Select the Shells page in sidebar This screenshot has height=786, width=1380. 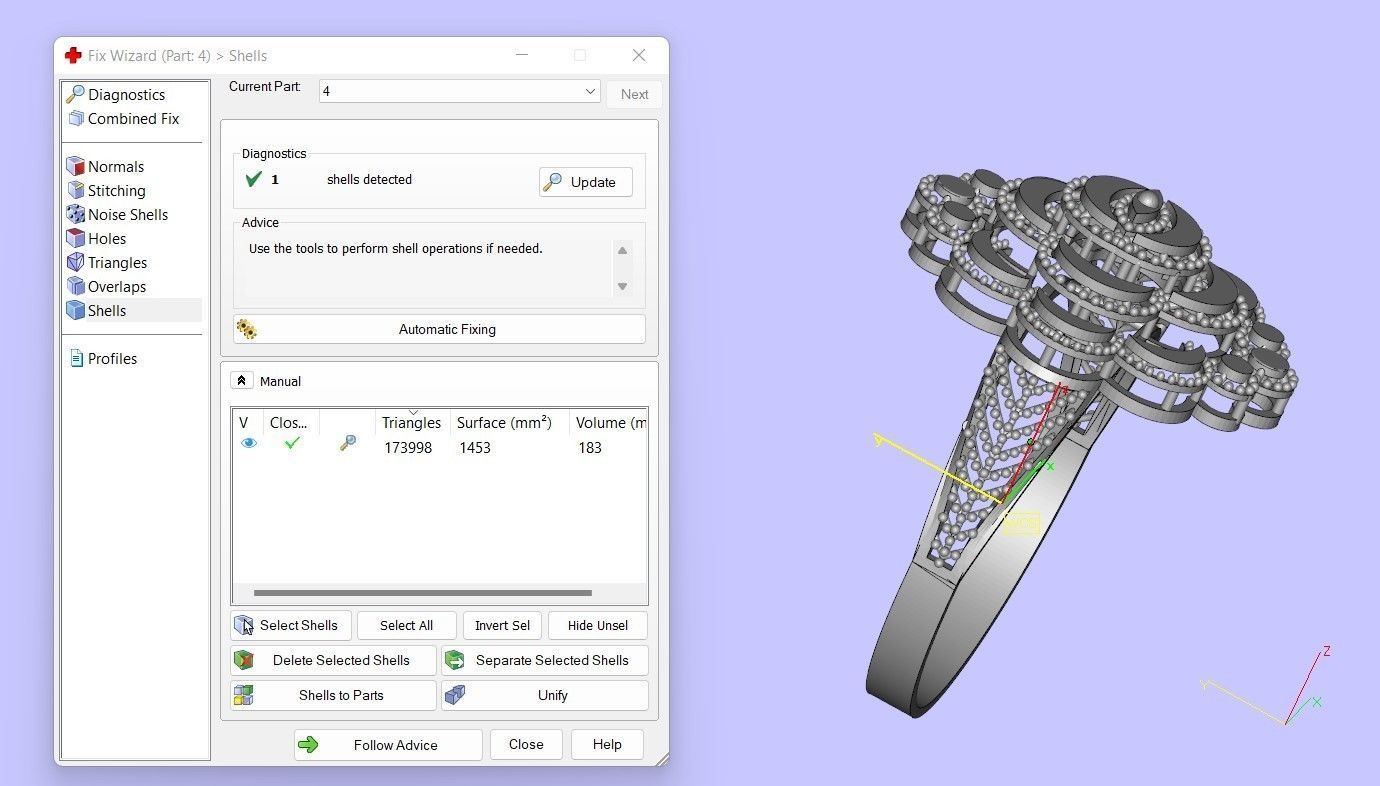point(107,310)
